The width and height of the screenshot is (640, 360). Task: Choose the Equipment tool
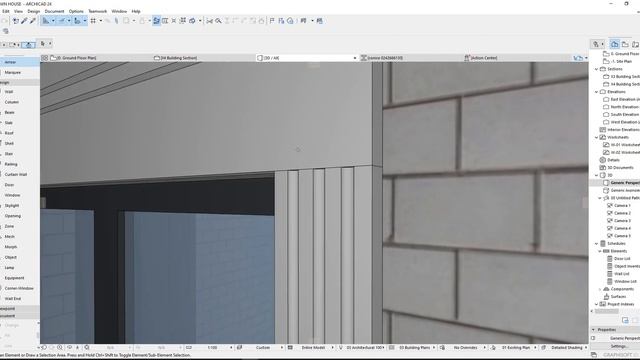point(19,278)
